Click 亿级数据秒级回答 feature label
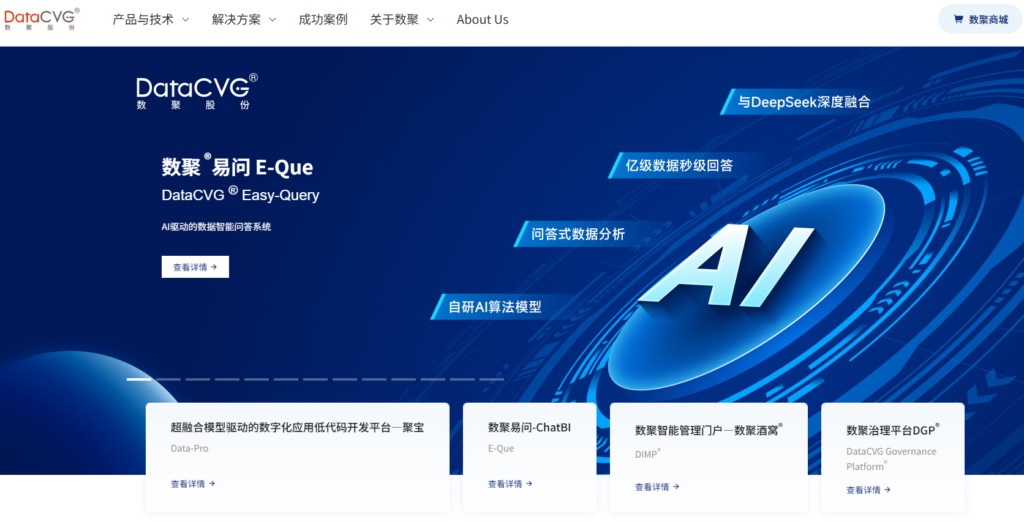 click(679, 165)
